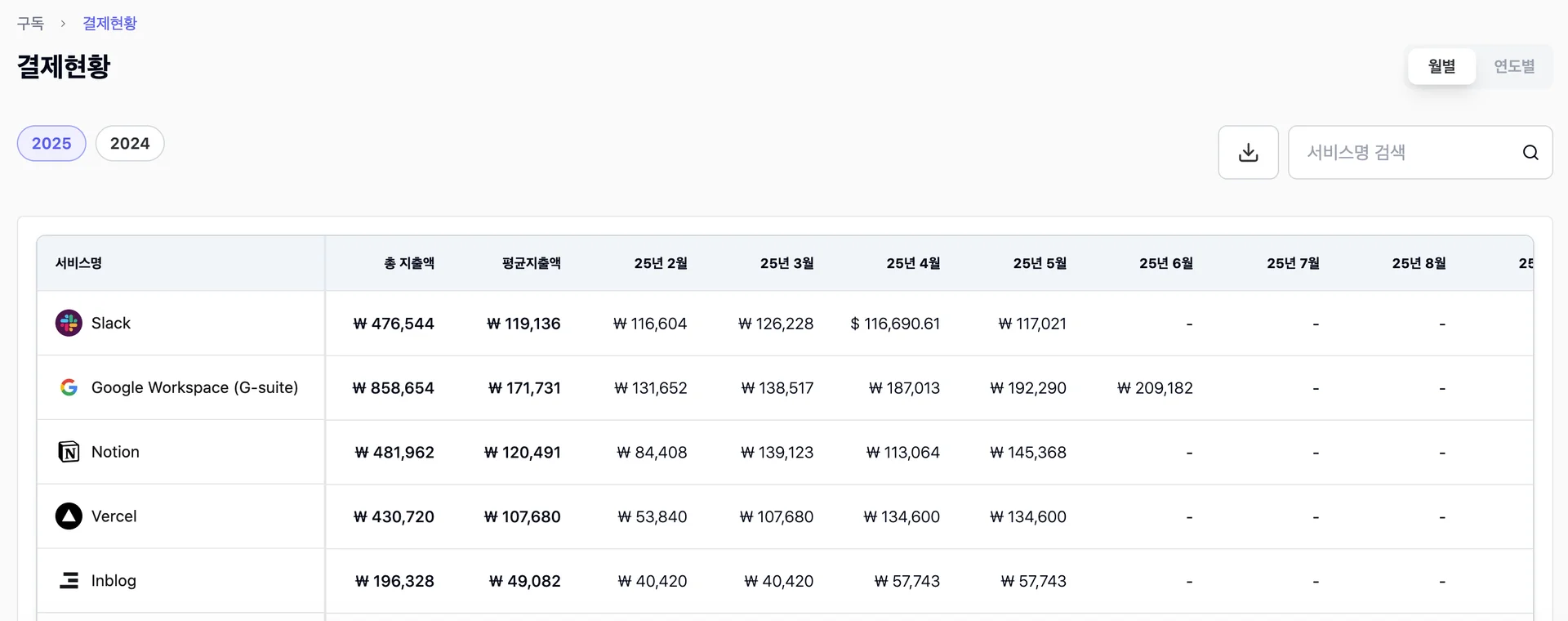Click the 평균지출액 column header
Screen dimensions: 1568x621
pyautogui.click(x=532, y=263)
